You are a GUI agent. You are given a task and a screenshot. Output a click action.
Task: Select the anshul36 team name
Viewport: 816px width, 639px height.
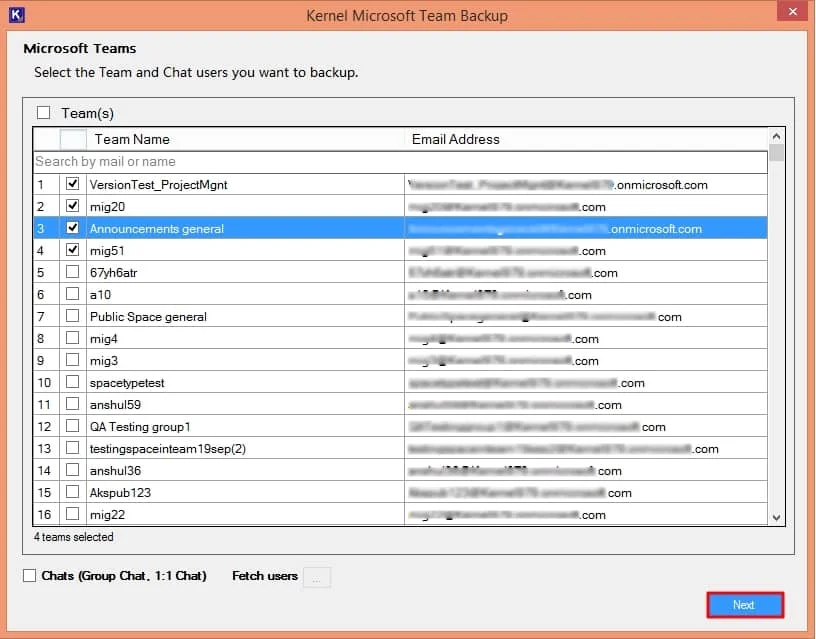115,471
